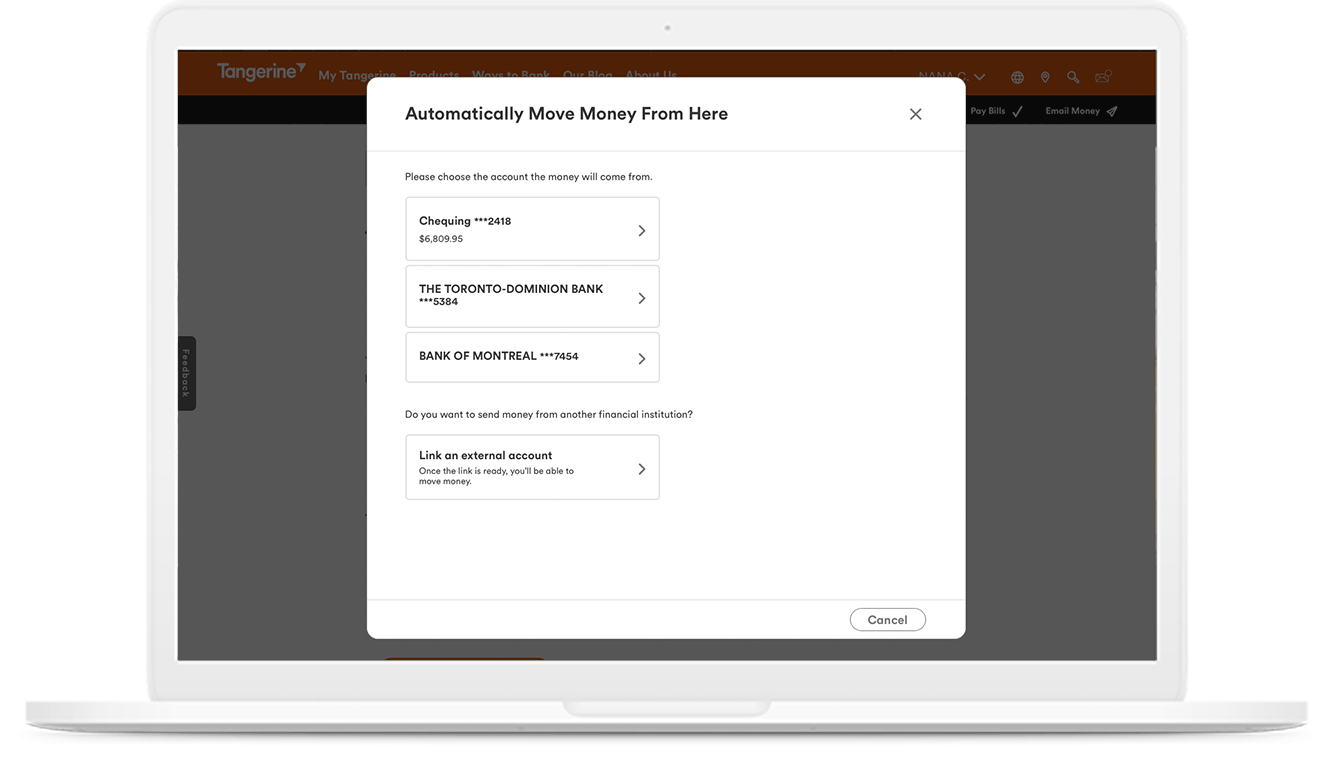
Task: Click the Email Money shortcut
Action: pyautogui.click(x=1081, y=111)
